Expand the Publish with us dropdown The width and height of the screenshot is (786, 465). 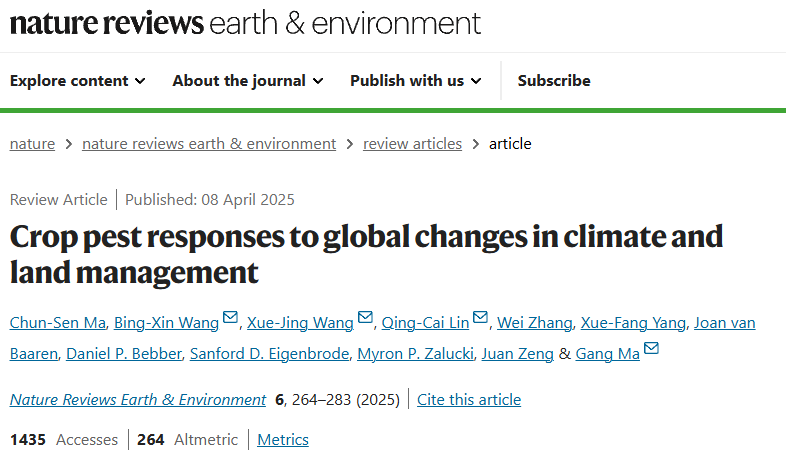tap(416, 81)
